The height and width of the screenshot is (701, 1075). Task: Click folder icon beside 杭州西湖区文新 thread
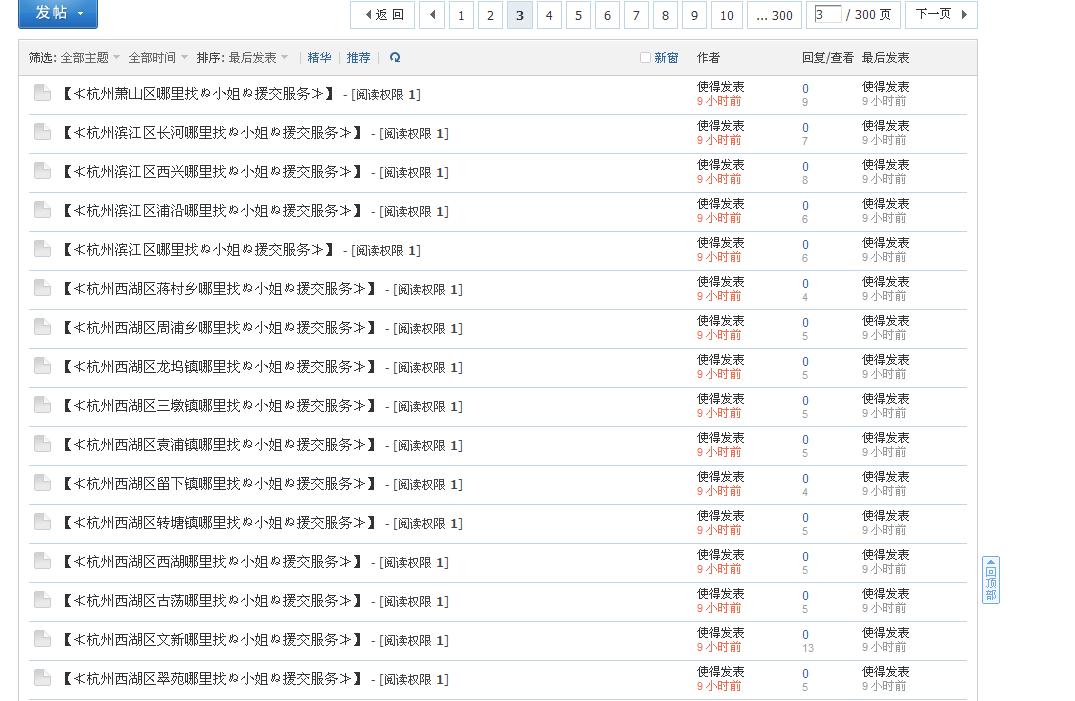(x=40, y=639)
